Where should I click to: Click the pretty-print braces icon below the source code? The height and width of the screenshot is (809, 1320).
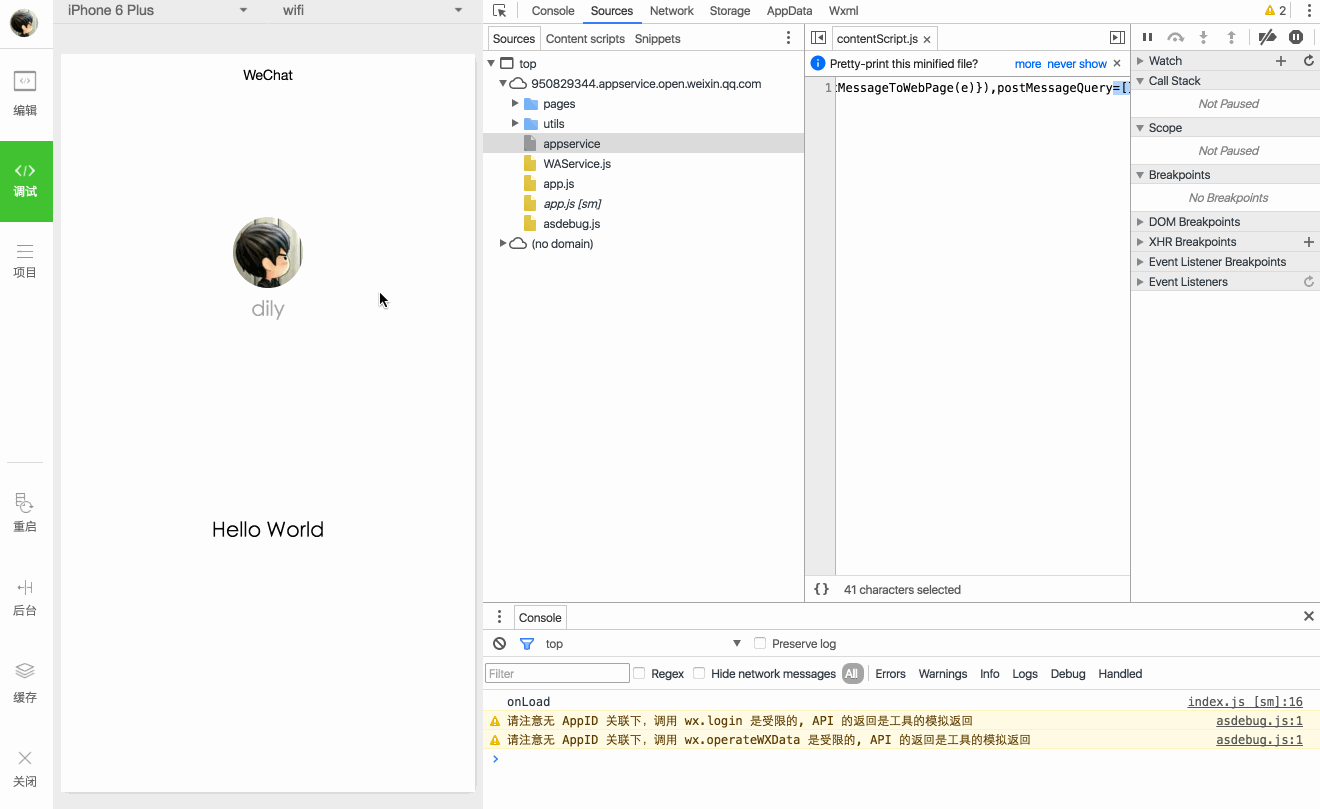tap(821, 589)
